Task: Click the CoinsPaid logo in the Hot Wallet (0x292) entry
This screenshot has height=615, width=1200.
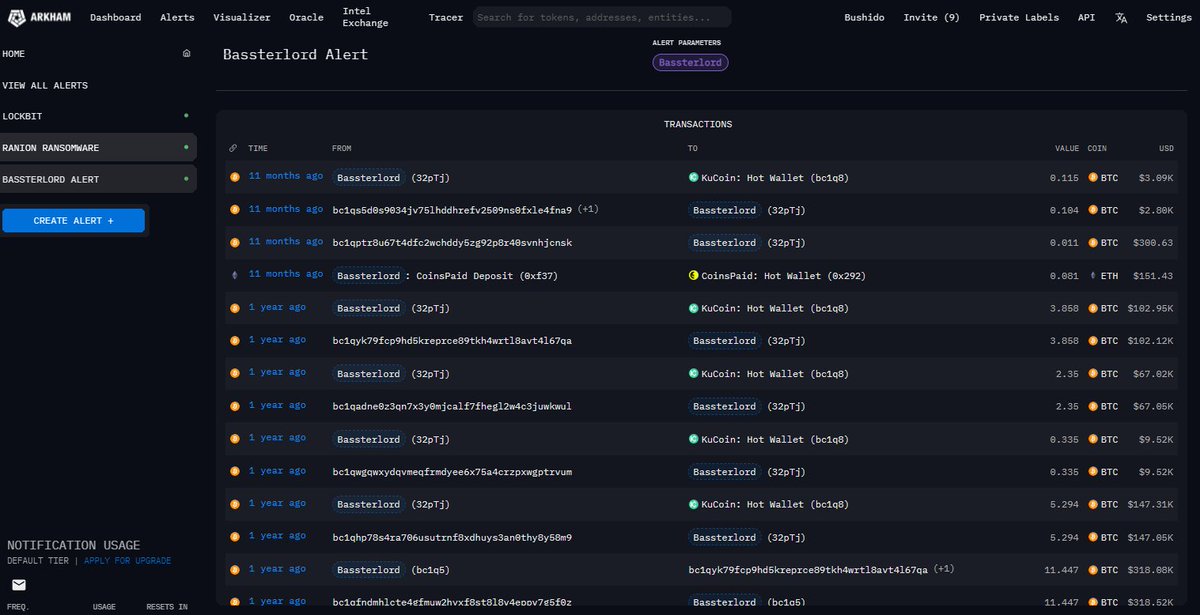Action: click(693, 275)
